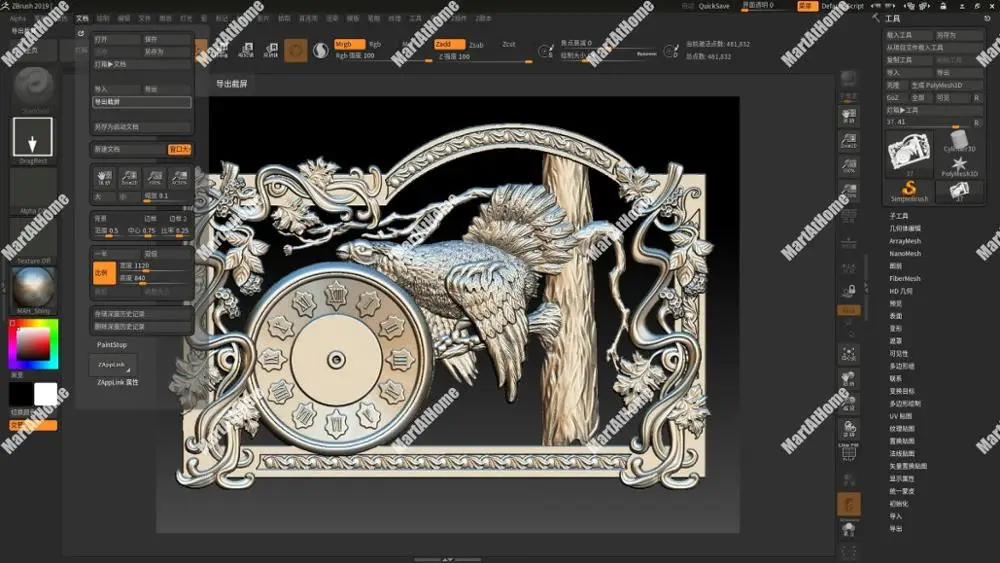The image size is (1000, 563).
Task: Click the DragRect stroke icon
Action: click(x=32, y=136)
